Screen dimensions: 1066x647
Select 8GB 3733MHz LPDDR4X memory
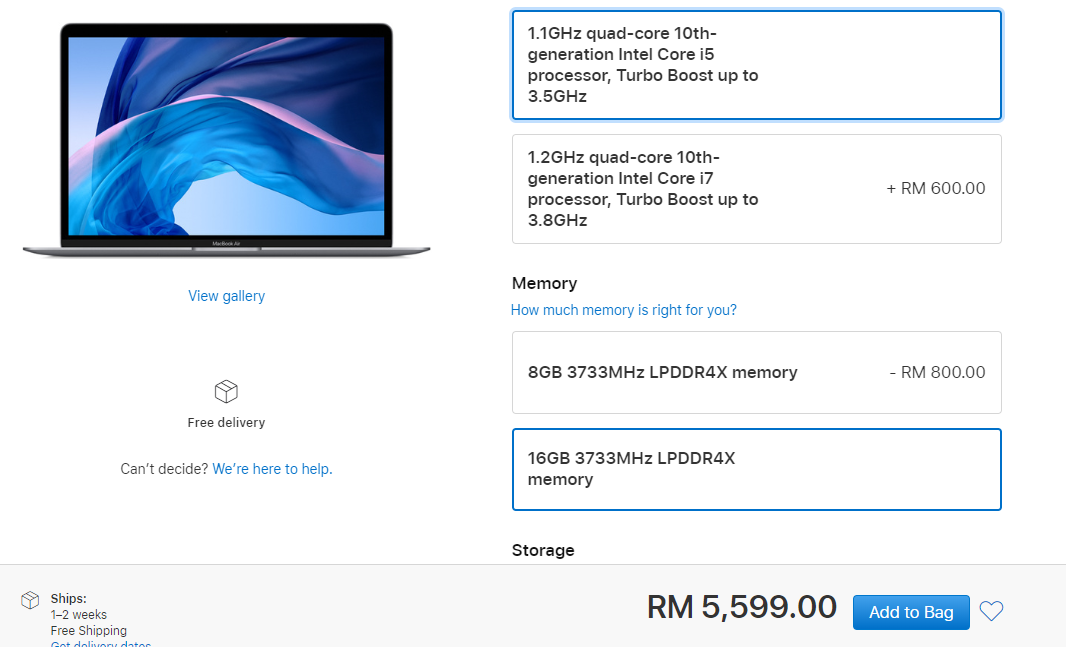coord(757,372)
